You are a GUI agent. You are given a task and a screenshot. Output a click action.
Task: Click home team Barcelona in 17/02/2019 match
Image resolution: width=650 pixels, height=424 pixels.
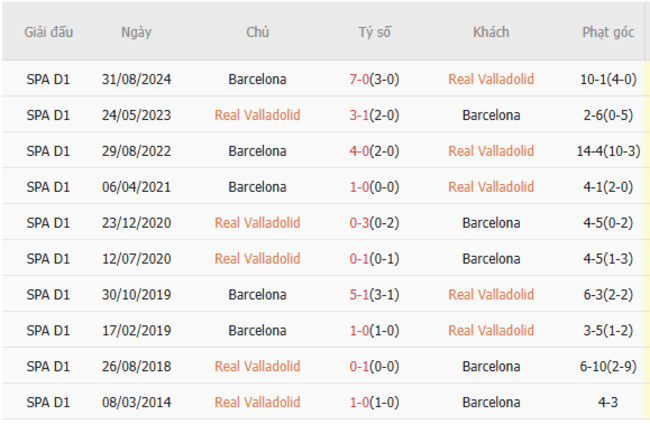tap(257, 331)
